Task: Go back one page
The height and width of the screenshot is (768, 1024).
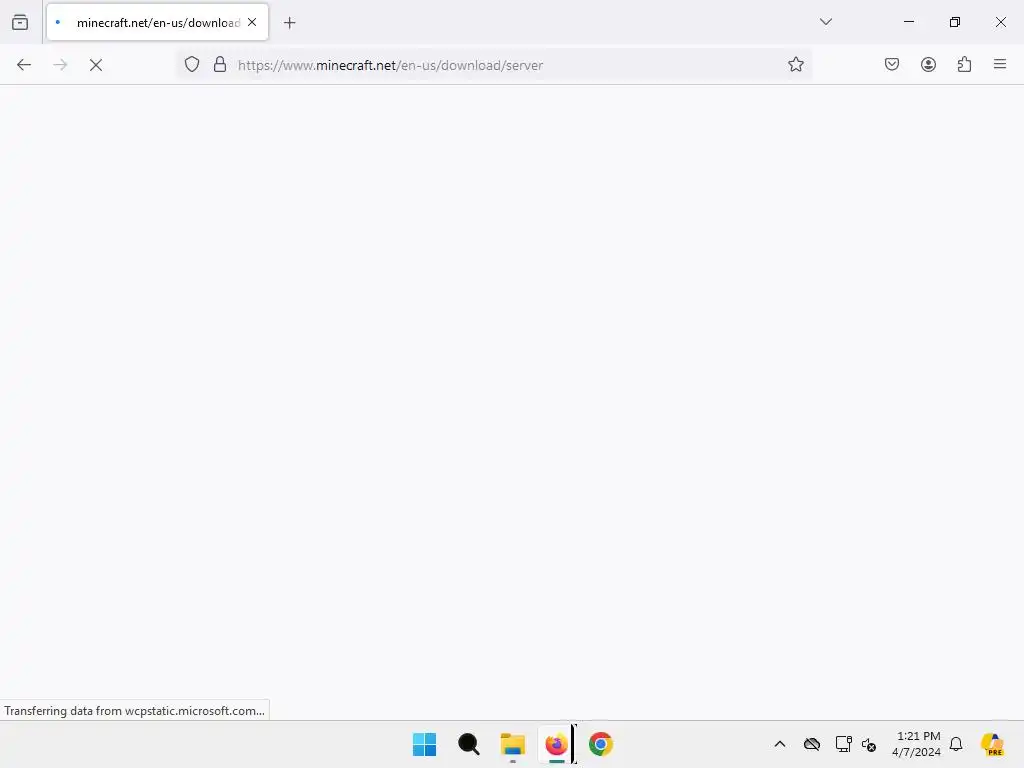Action: pyautogui.click(x=24, y=65)
